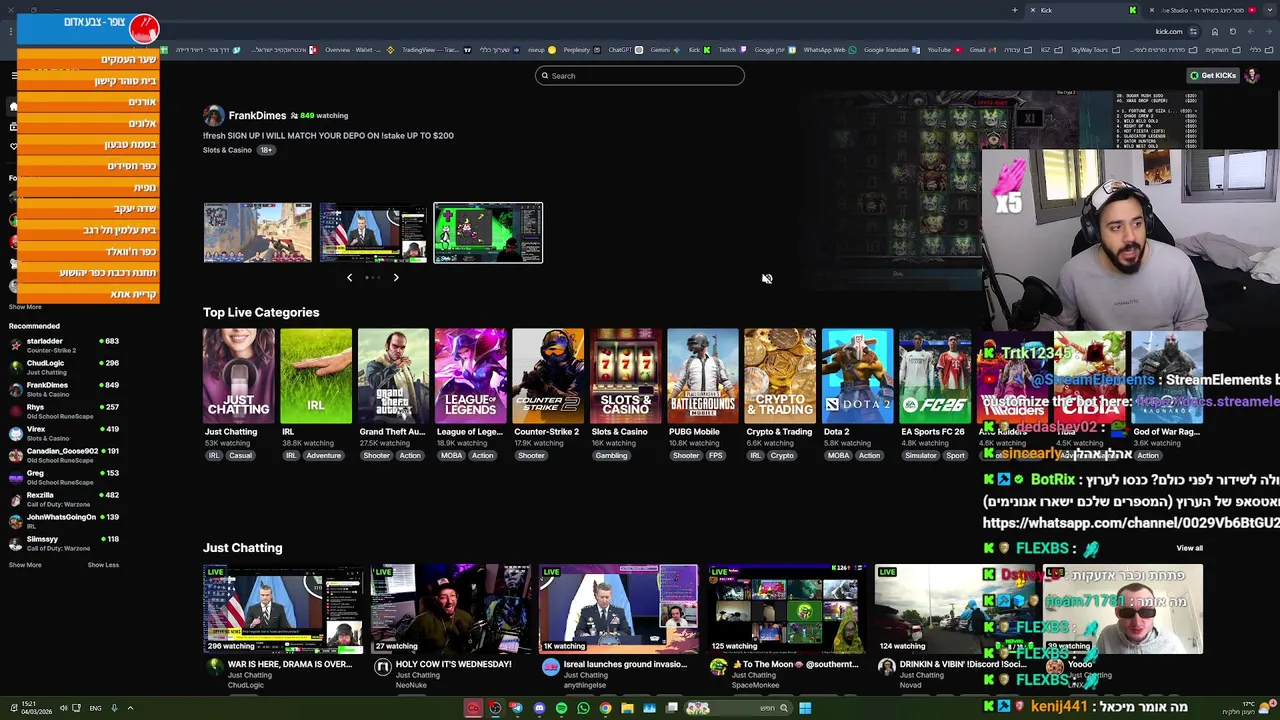The image size is (1280, 720).
Task: Open the Counter-Strike 2 category card
Action: tap(548, 376)
